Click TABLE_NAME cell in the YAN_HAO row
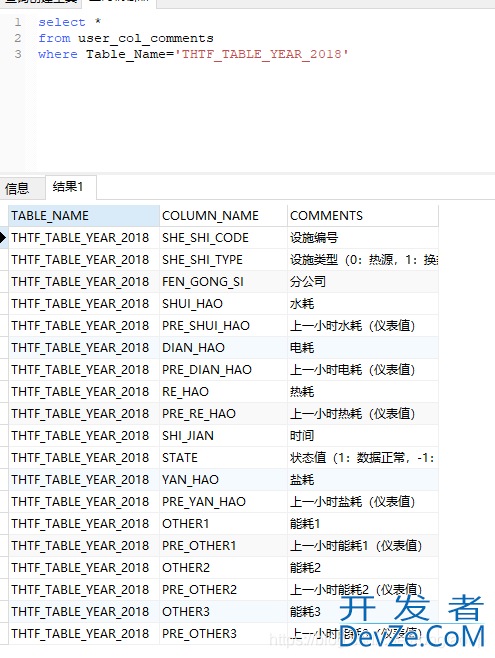The width and height of the screenshot is (495, 658). pyautogui.click(x=84, y=480)
